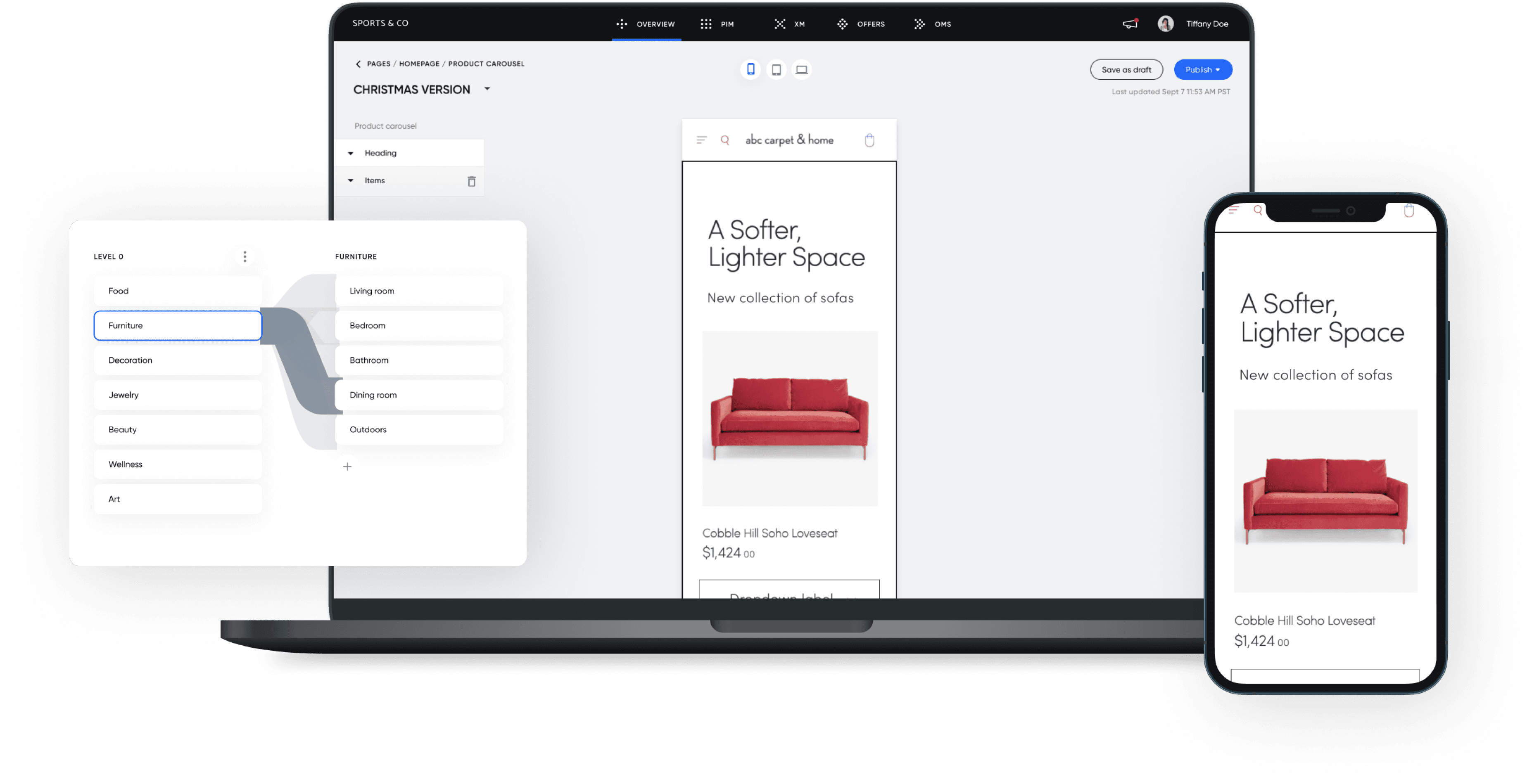
Task: Open the shopping bag in store preview
Action: [869, 140]
